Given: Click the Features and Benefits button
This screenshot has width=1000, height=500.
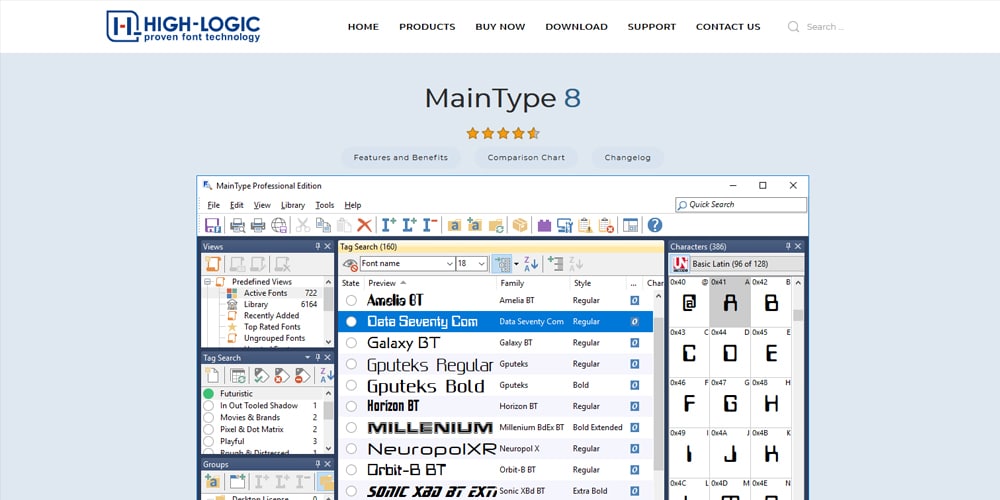Looking at the screenshot, I should coord(401,158).
